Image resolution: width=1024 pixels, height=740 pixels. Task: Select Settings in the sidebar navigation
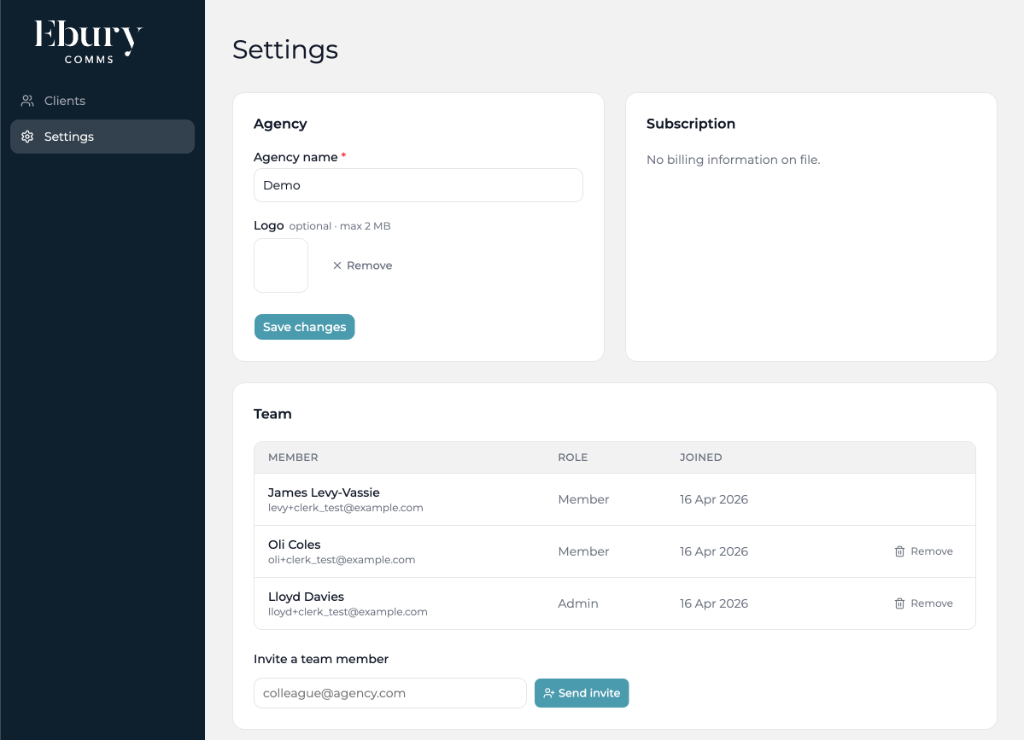coord(103,137)
